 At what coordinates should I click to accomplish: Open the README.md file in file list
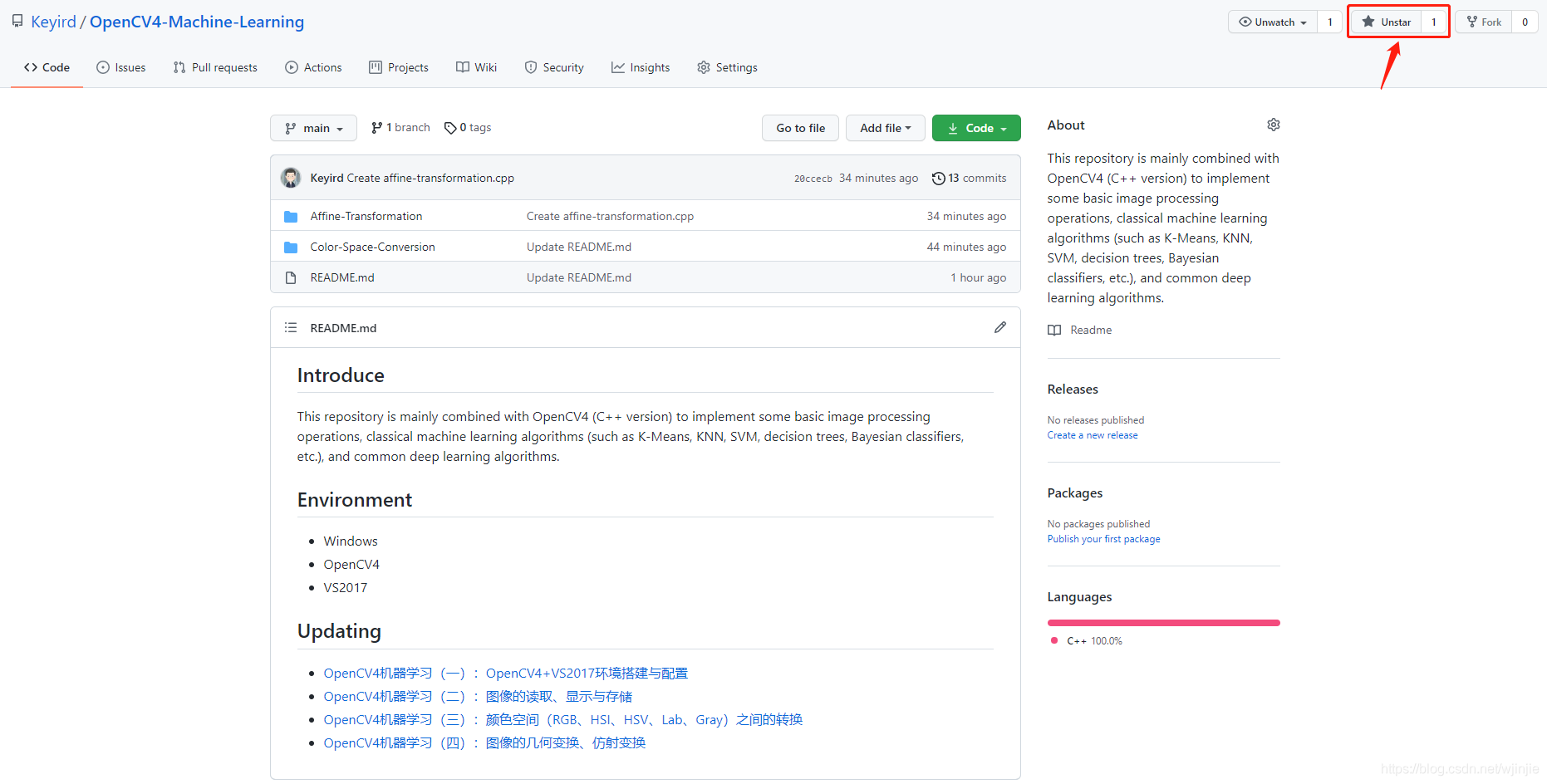(x=342, y=277)
